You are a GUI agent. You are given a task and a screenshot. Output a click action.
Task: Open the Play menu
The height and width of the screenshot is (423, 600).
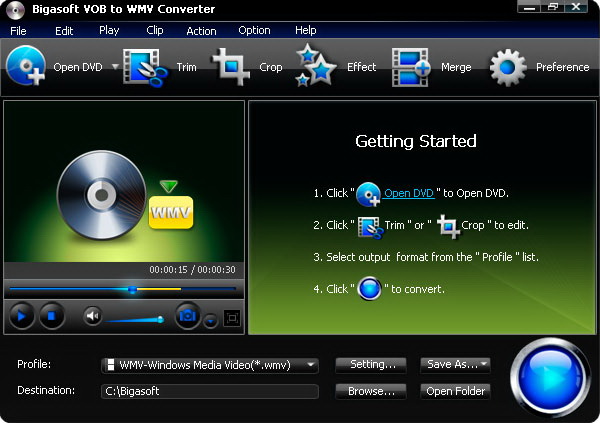(x=109, y=31)
